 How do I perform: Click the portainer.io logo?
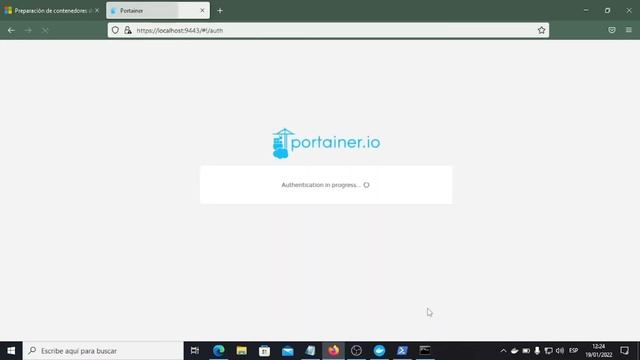coord(326,143)
